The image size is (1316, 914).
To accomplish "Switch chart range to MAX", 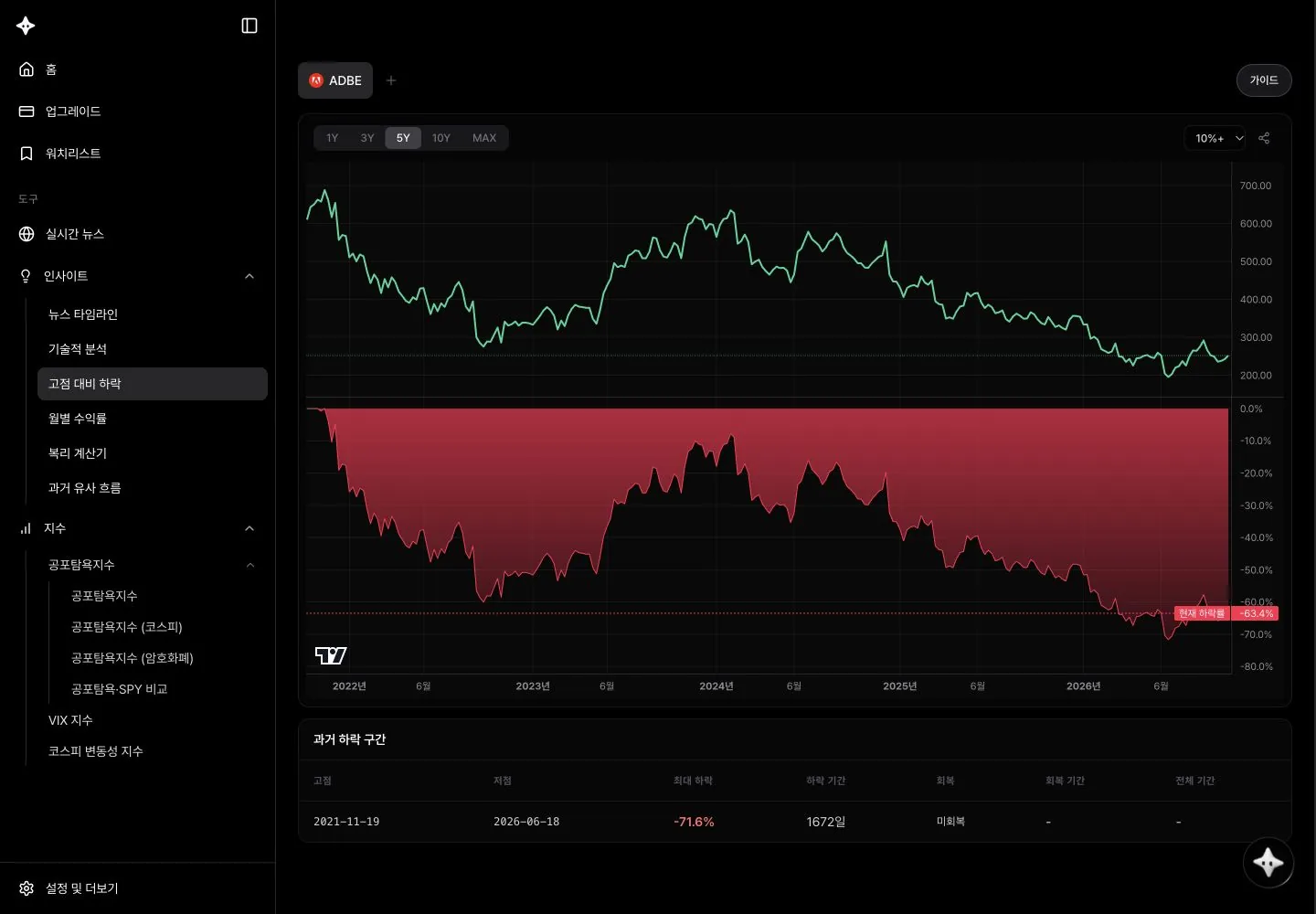I will pyautogui.click(x=484, y=138).
